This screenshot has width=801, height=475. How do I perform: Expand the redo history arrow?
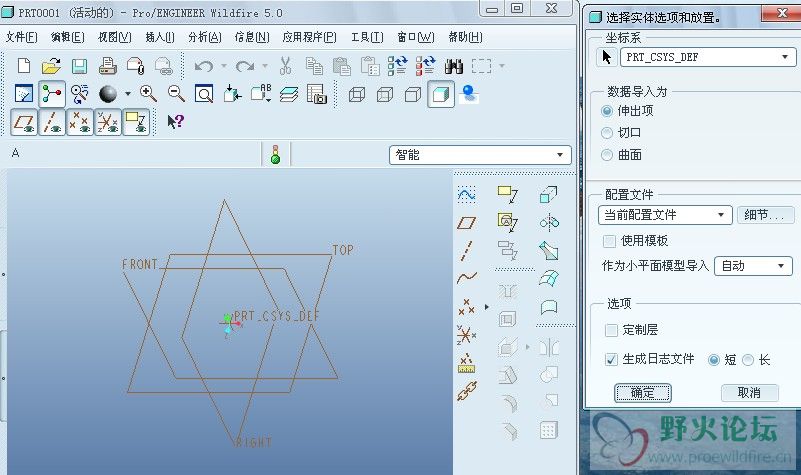pyautogui.click(x=265, y=66)
